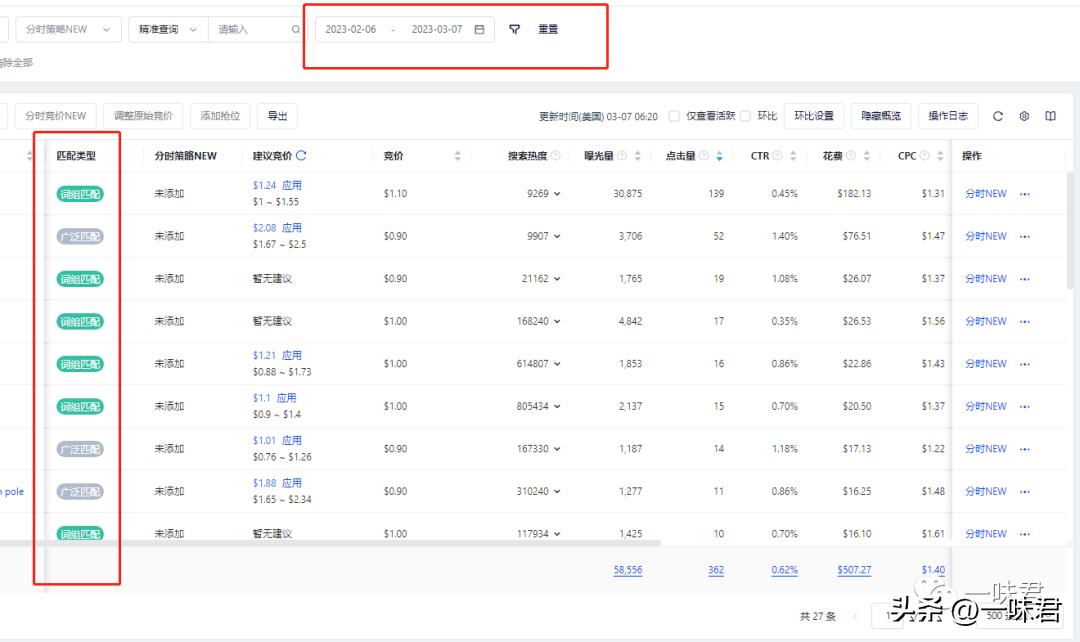
Task: Open the calendar icon in the date range picker
Action: point(479,29)
